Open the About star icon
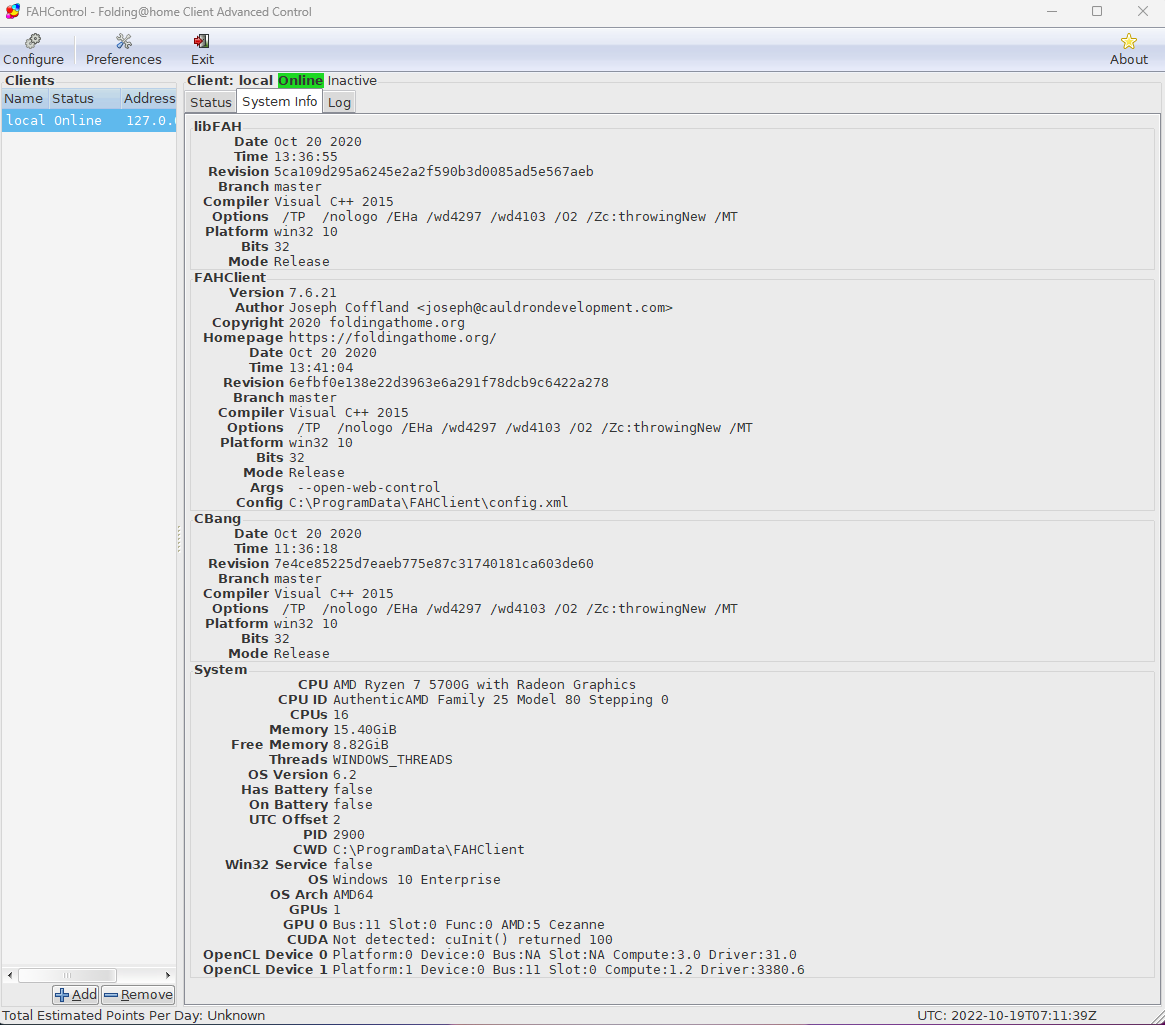This screenshot has width=1165, height=1025. point(1128,42)
